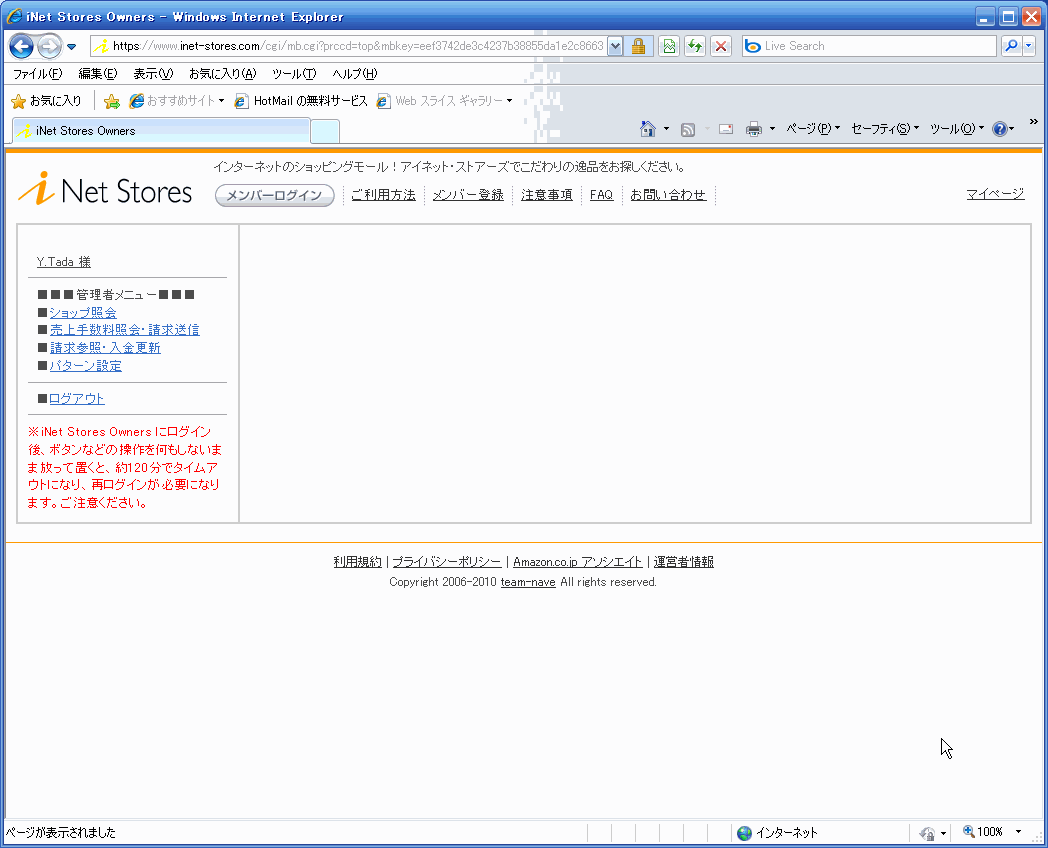Click the browser Back arrow button
Viewport: 1048px width, 848px height.
coord(22,46)
